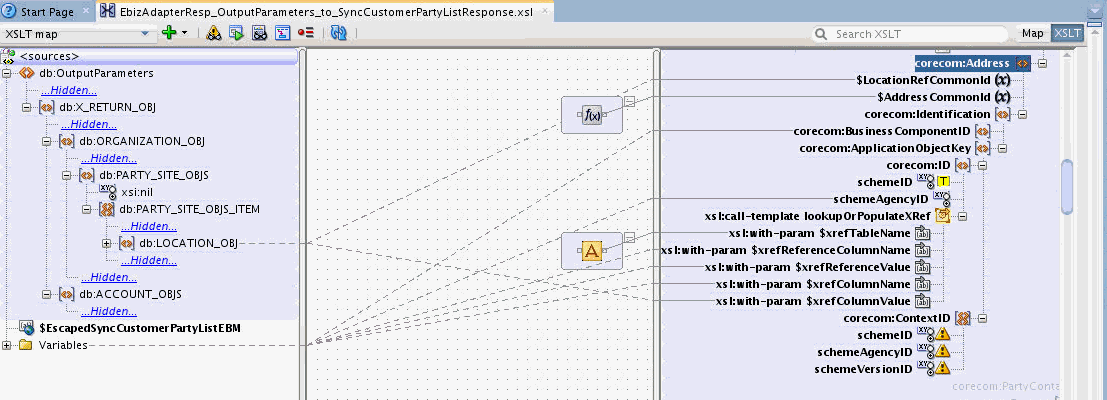Click Hidden link directly under db:PARTY_SITE_OBJS_ITEM

coord(148,226)
